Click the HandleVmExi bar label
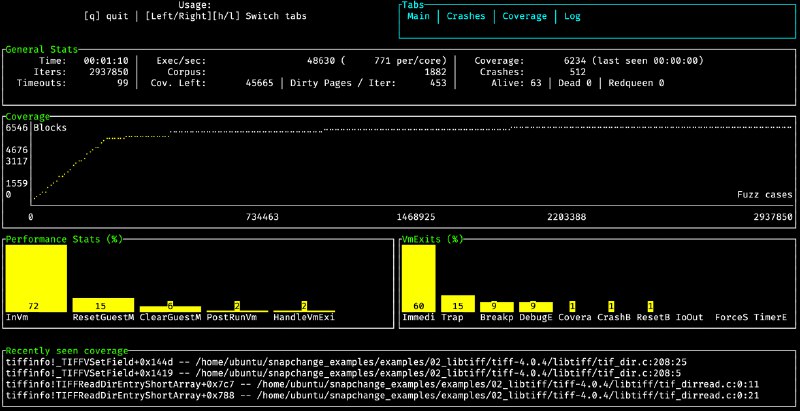The image size is (800, 411). click(x=304, y=317)
